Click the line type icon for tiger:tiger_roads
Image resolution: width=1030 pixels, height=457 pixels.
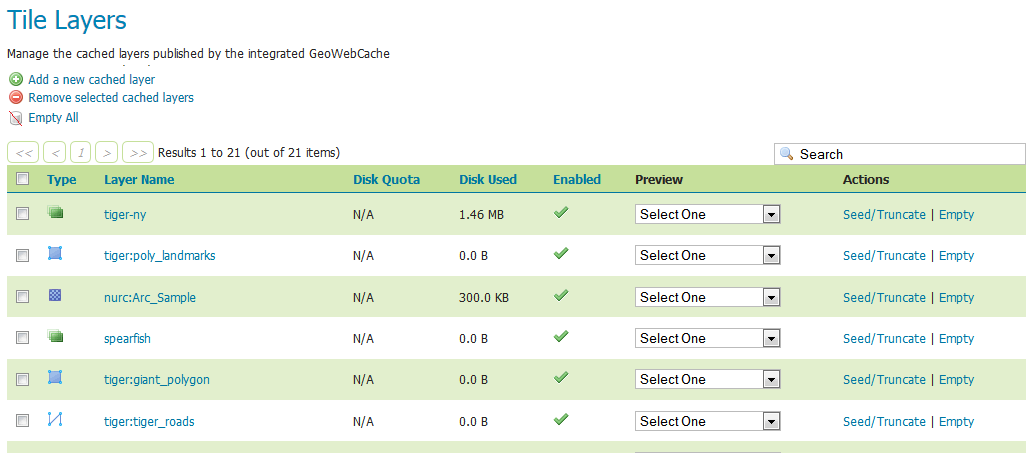[55, 420]
